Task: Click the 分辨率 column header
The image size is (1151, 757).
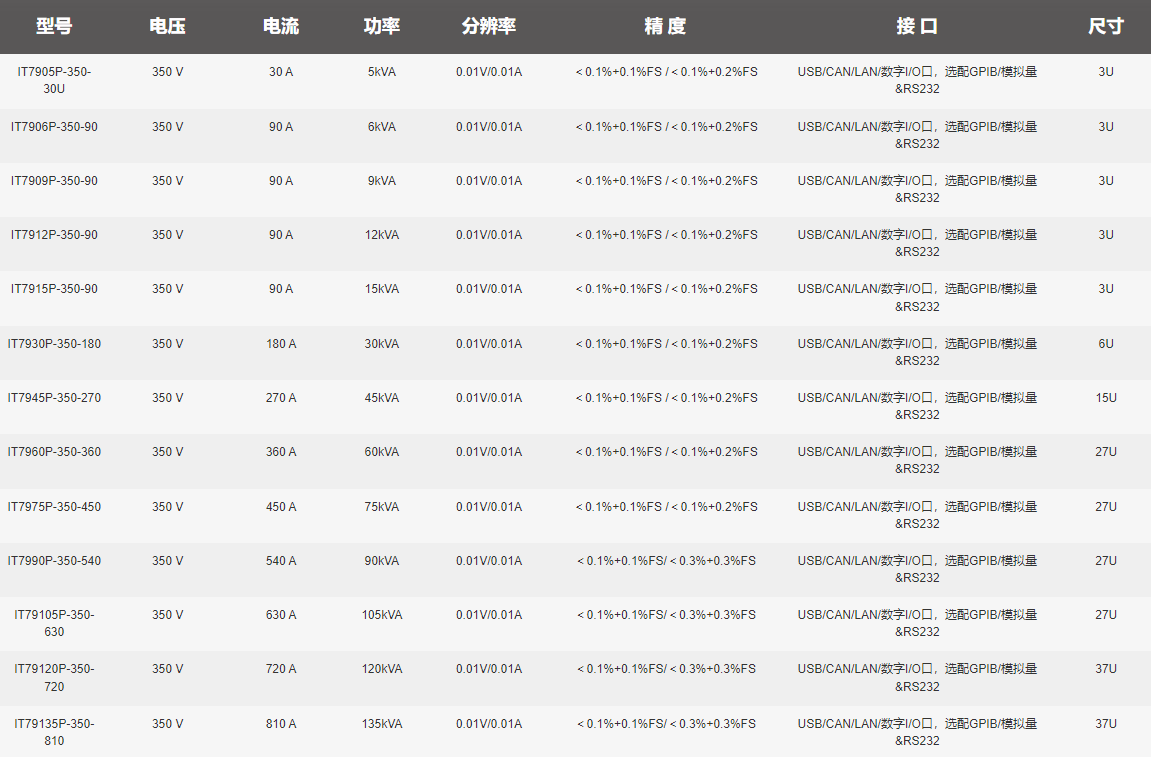Action: [x=489, y=26]
